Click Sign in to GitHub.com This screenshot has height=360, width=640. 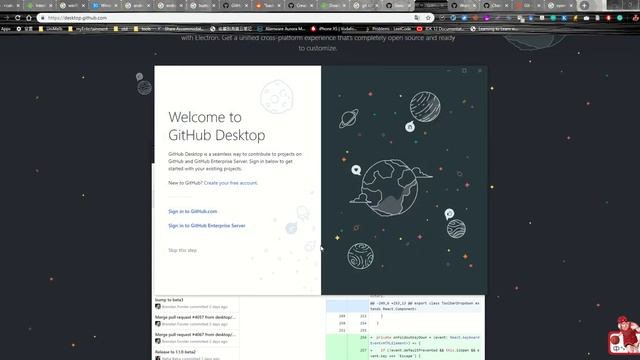coord(193,211)
